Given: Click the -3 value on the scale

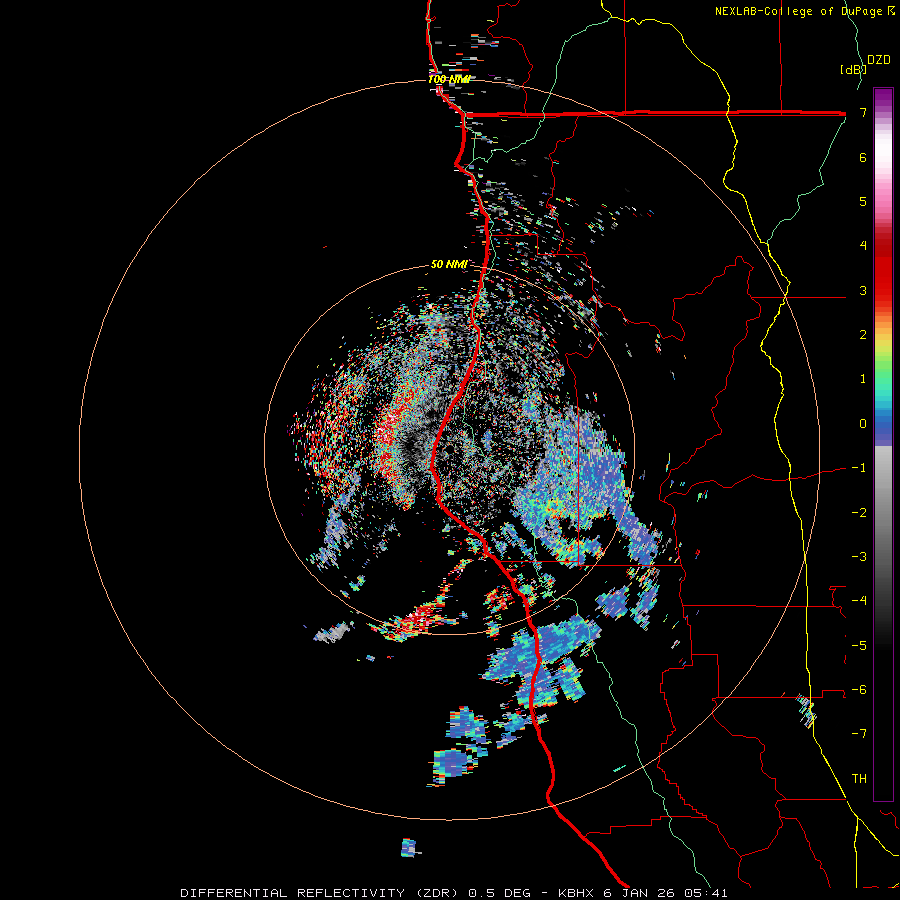Looking at the screenshot, I should (x=859, y=557).
